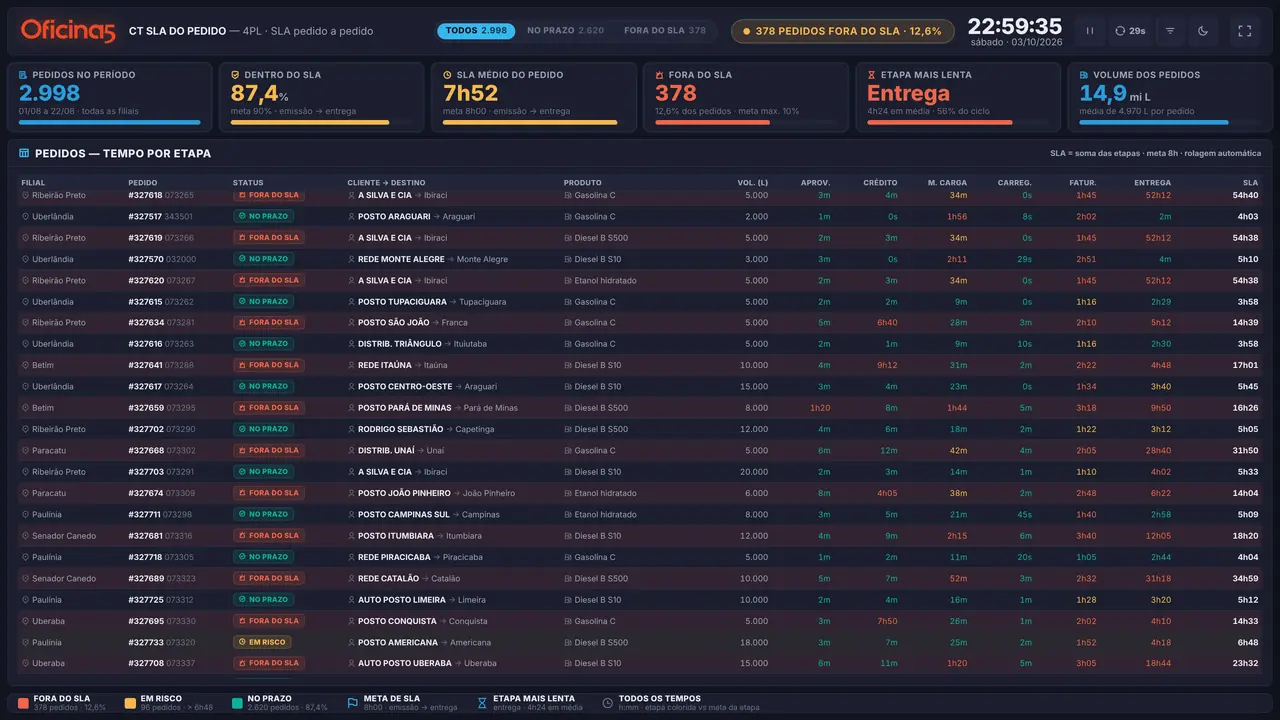Select the TODOS 2.998 filter tab

(476, 31)
